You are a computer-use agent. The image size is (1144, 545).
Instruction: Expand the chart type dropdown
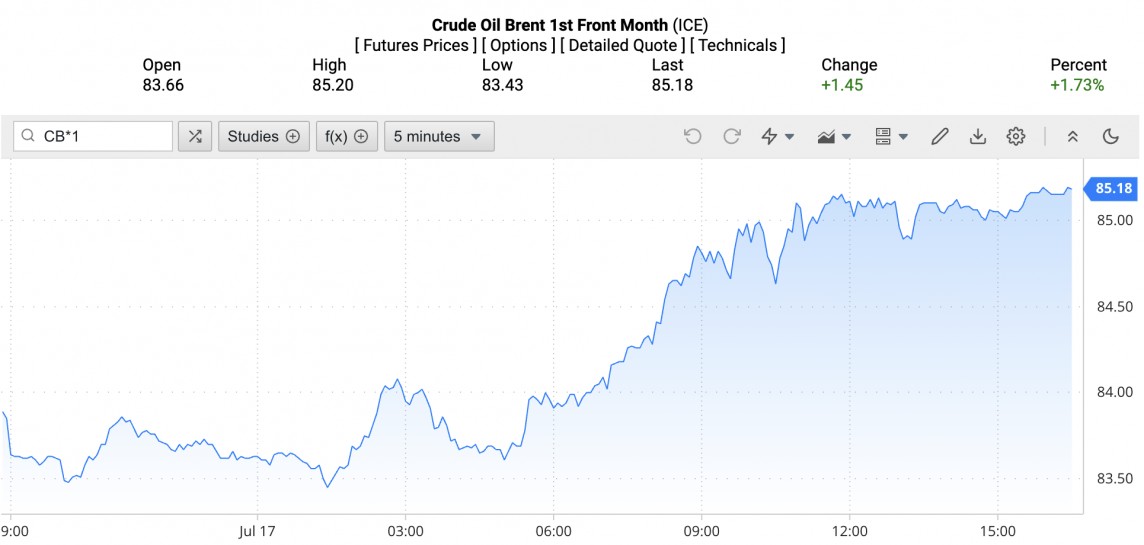pyautogui.click(x=833, y=136)
